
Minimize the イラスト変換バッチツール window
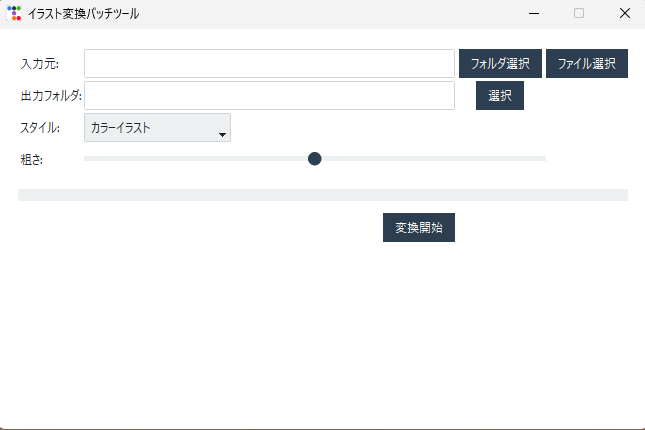(534, 14)
